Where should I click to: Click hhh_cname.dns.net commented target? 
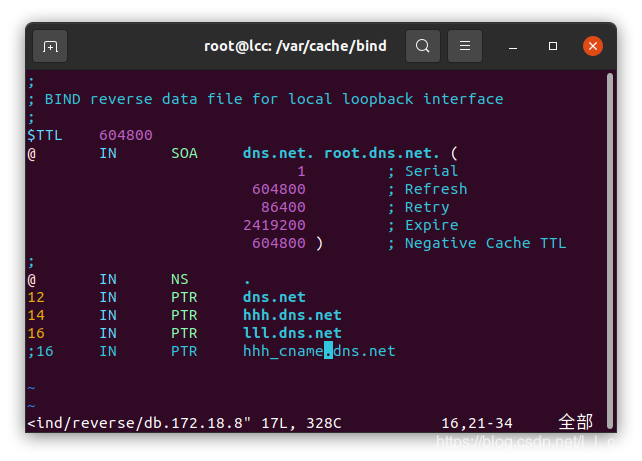click(319, 351)
